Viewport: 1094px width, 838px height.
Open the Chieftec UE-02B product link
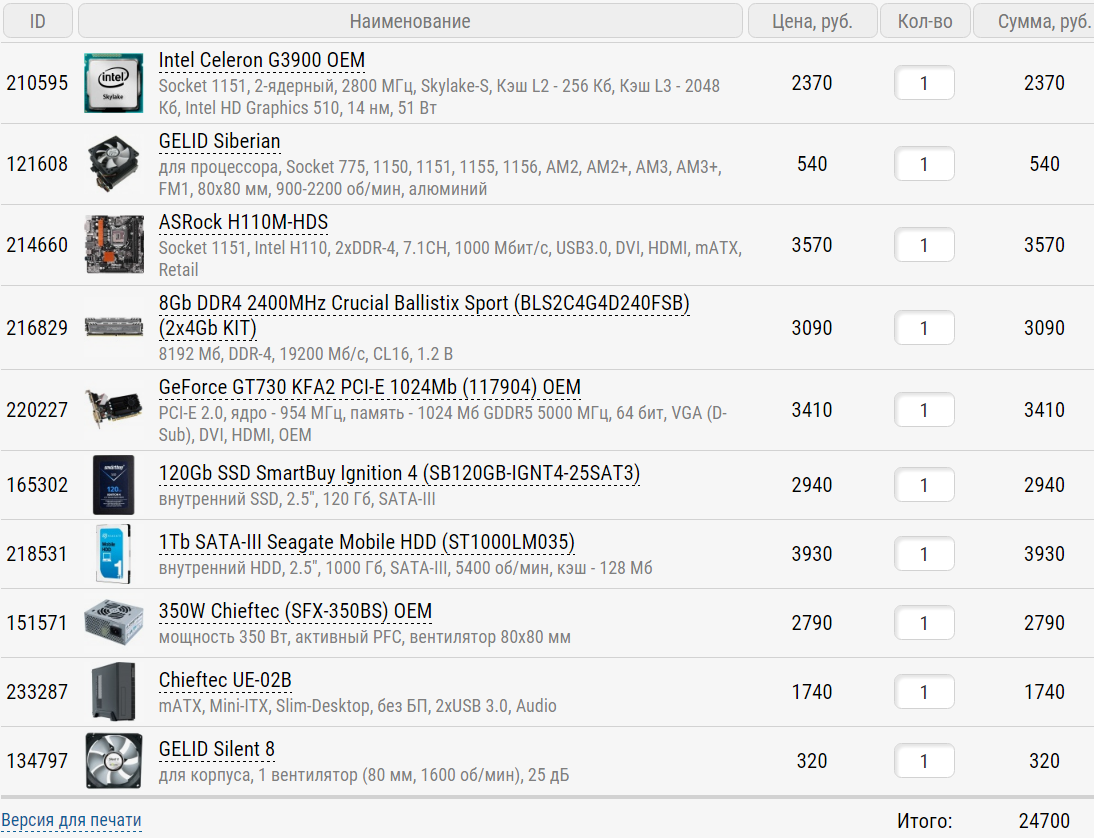(225, 680)
